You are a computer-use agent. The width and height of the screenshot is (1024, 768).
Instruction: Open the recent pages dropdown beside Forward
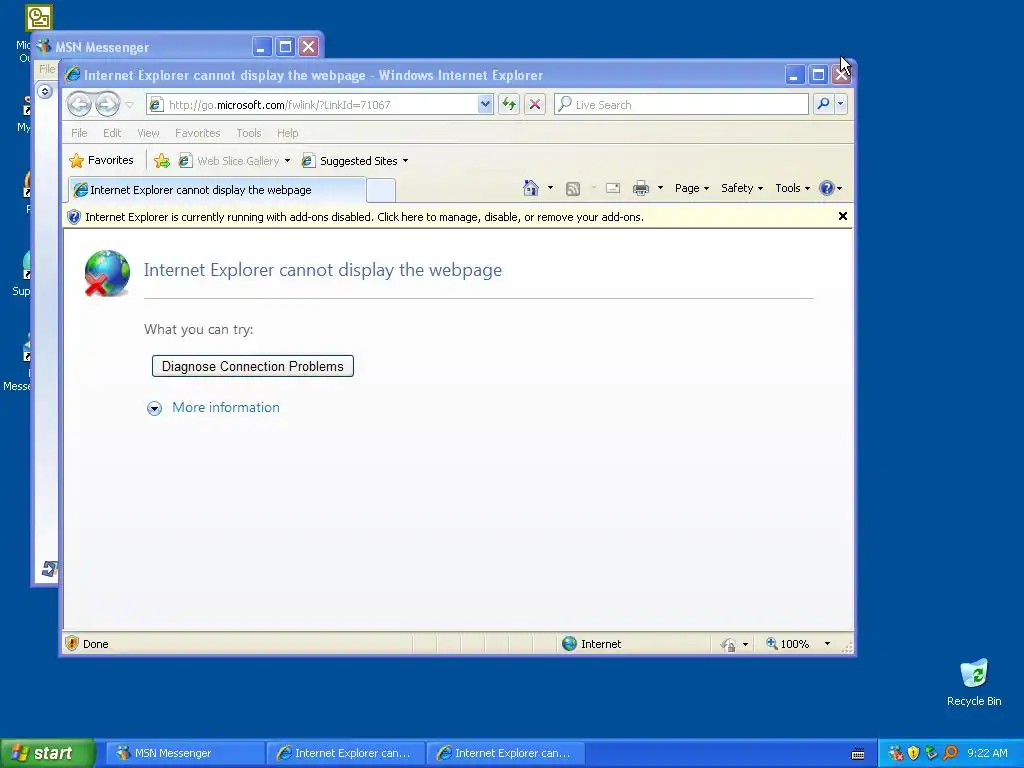click(129, 104)
